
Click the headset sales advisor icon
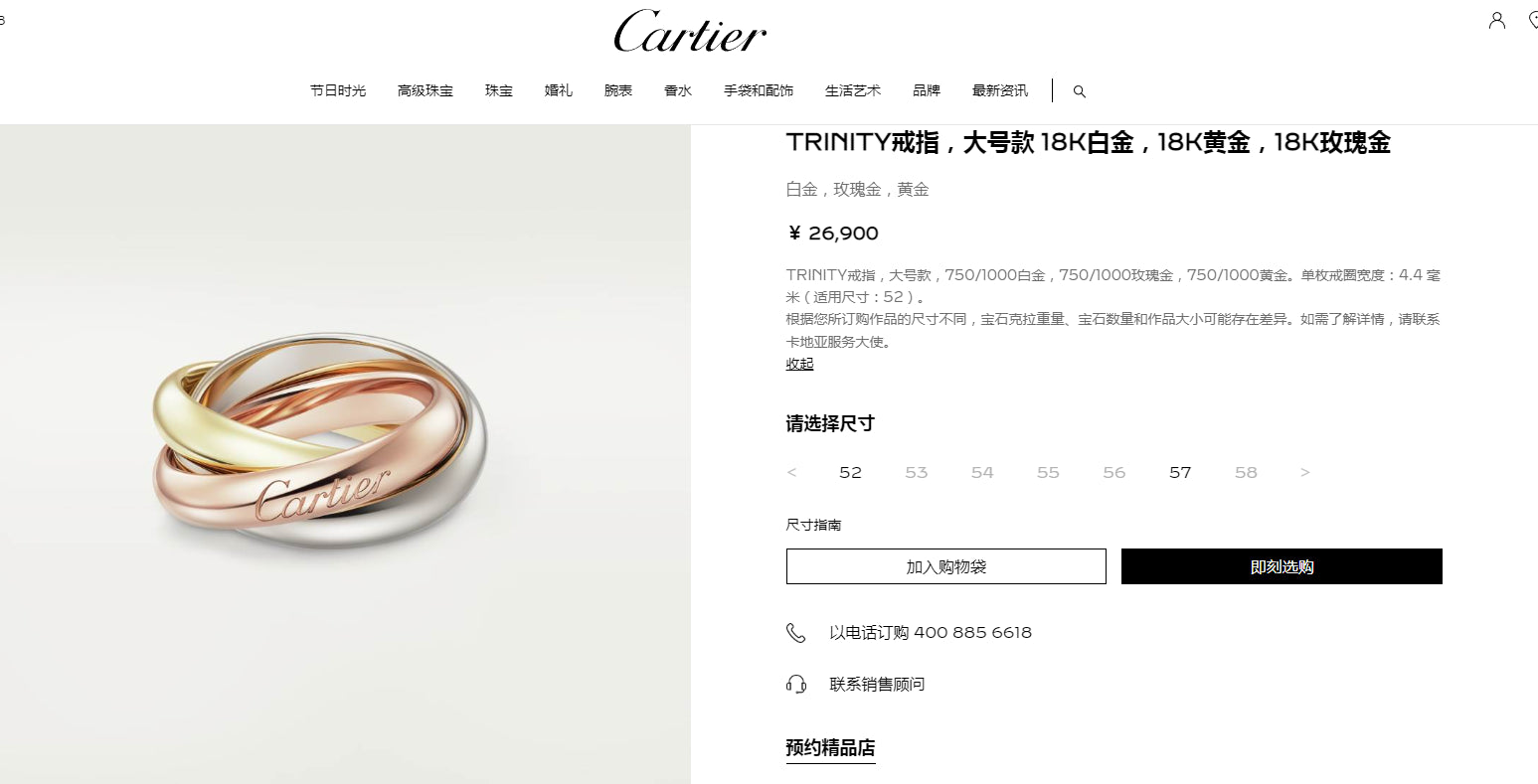[795, 684]
